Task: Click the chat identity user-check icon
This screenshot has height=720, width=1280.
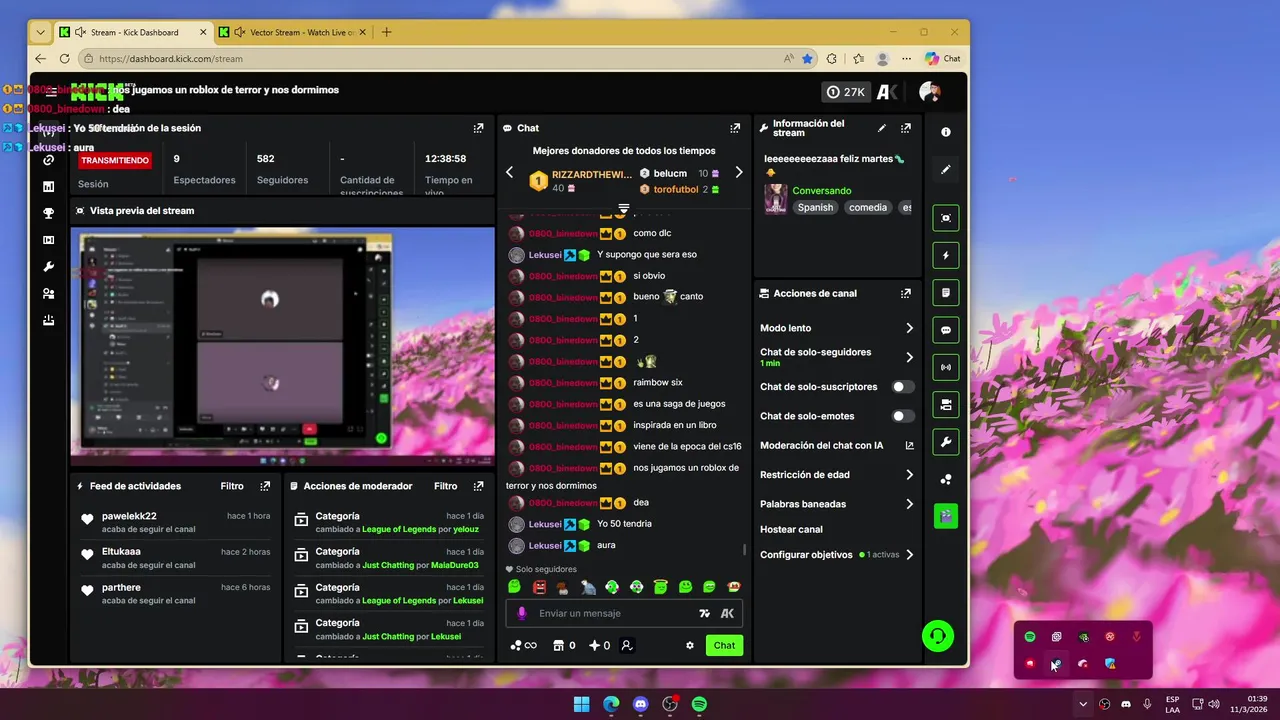Action: 627,645
